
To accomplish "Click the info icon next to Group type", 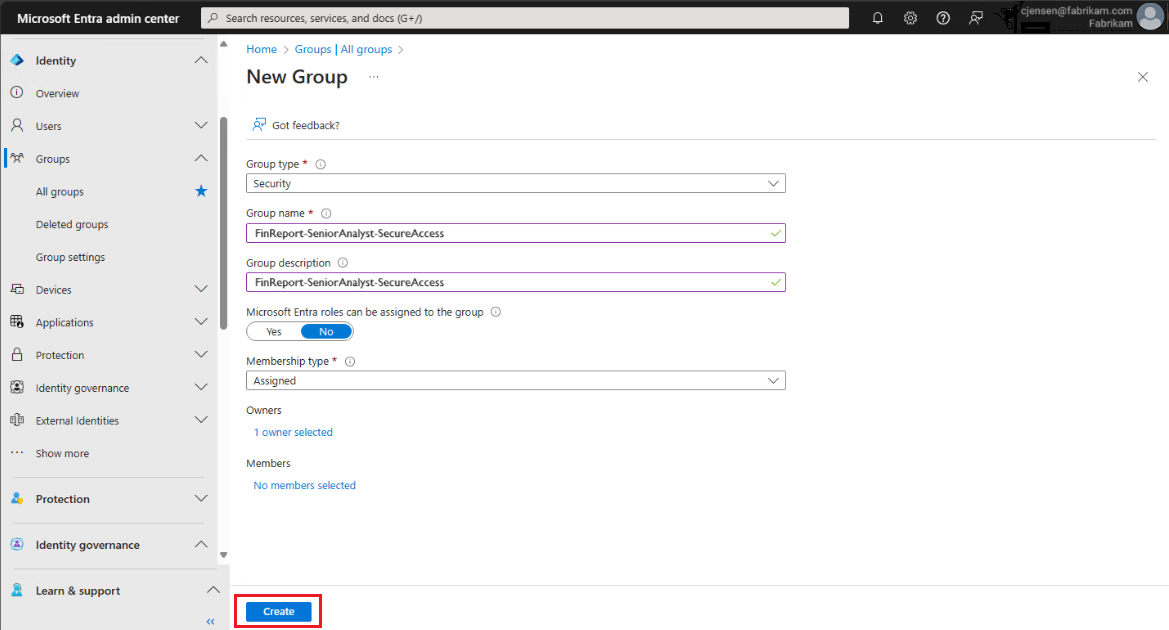I will [321, 164].
